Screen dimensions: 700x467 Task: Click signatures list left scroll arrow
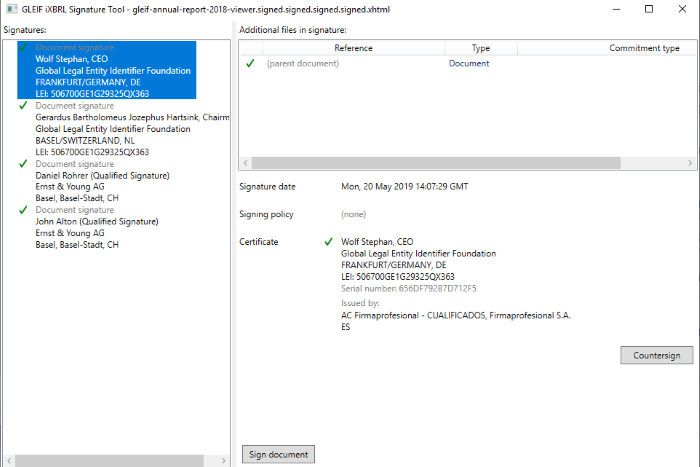tap(9, 460)
